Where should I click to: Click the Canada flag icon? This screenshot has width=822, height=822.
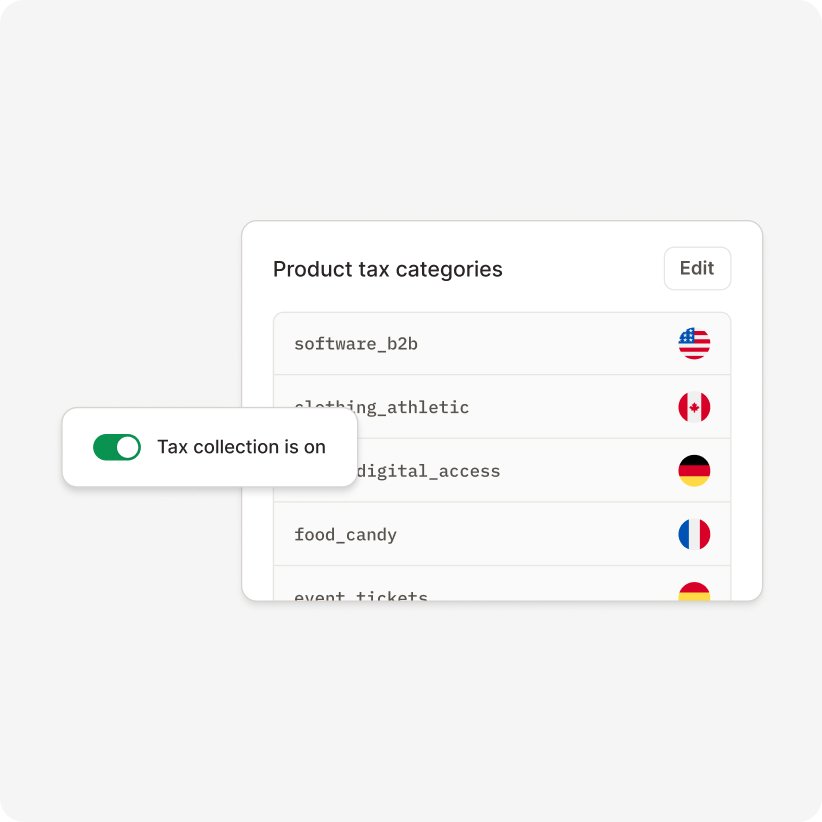[694, 407]
